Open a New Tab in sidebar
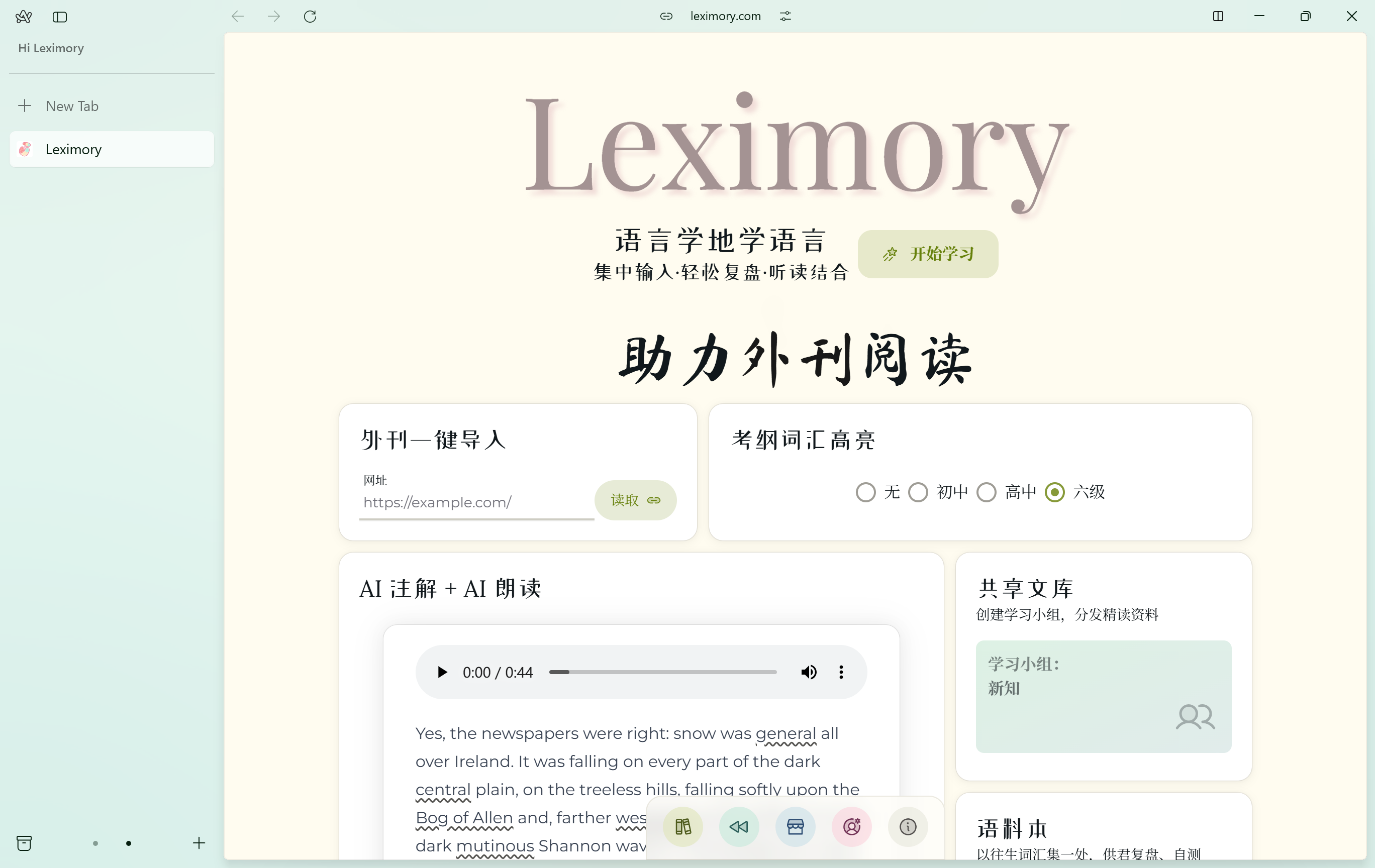This screenshot has height=868, width=1375. tap(72, 106)
